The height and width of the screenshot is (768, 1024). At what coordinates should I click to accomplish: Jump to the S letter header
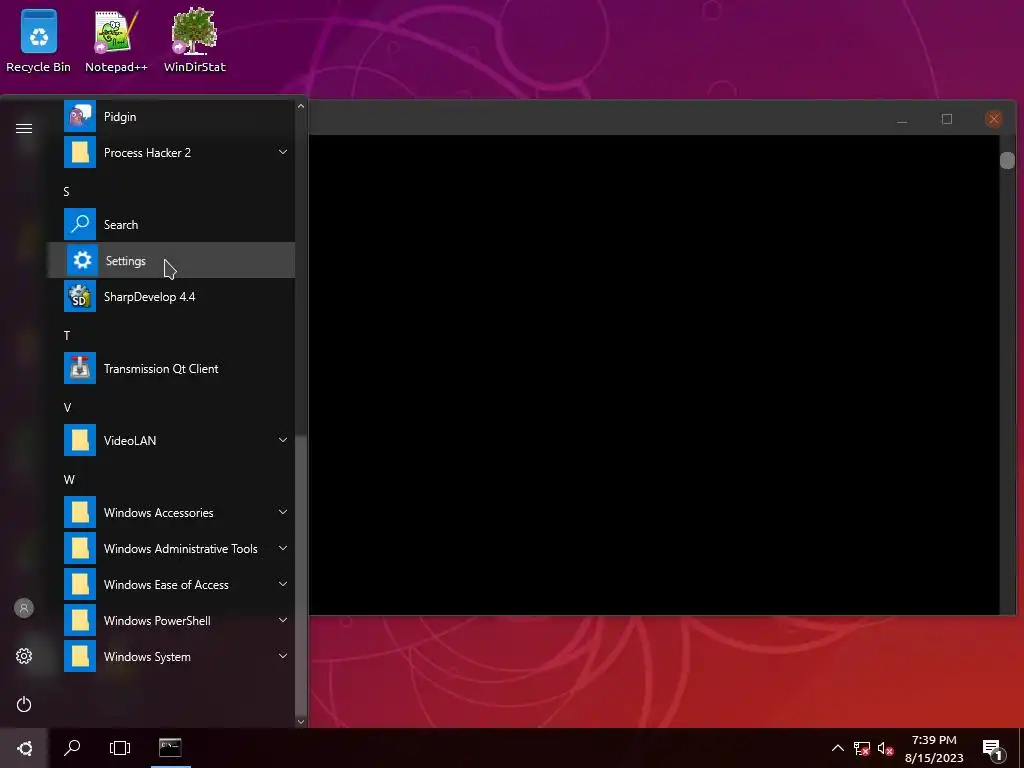(x=66, y=191)
